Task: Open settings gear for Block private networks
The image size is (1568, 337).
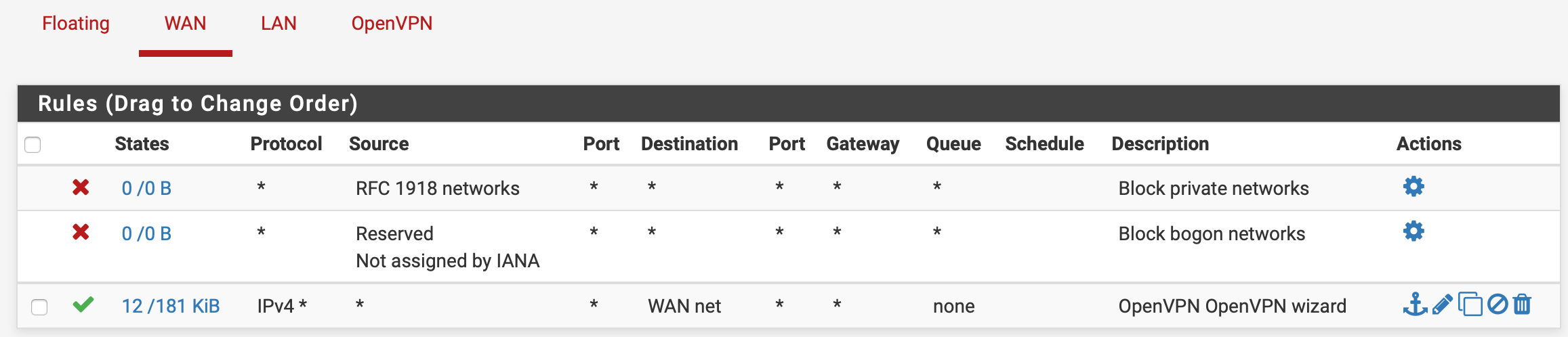Action: pyautogui.click(x=1414, y=187)
